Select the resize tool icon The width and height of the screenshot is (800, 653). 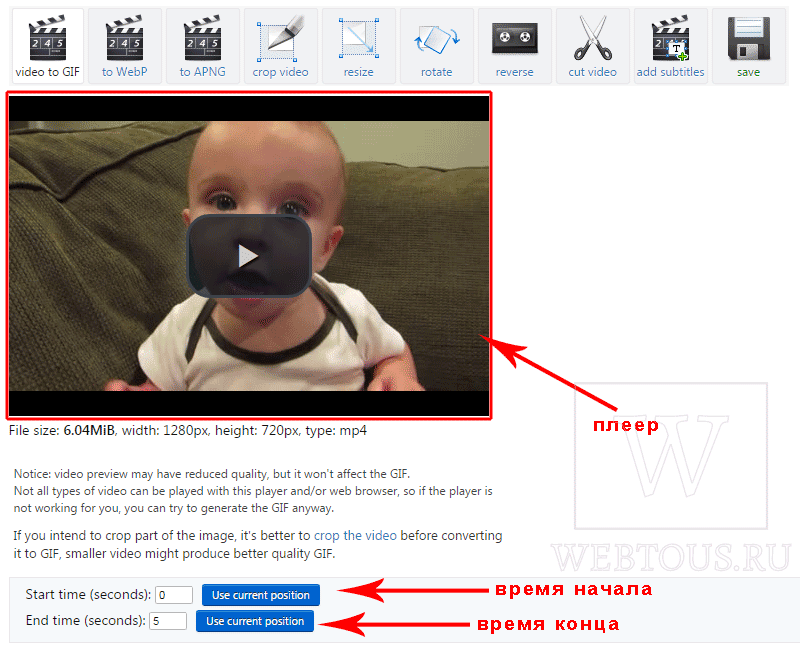[359, 38]
